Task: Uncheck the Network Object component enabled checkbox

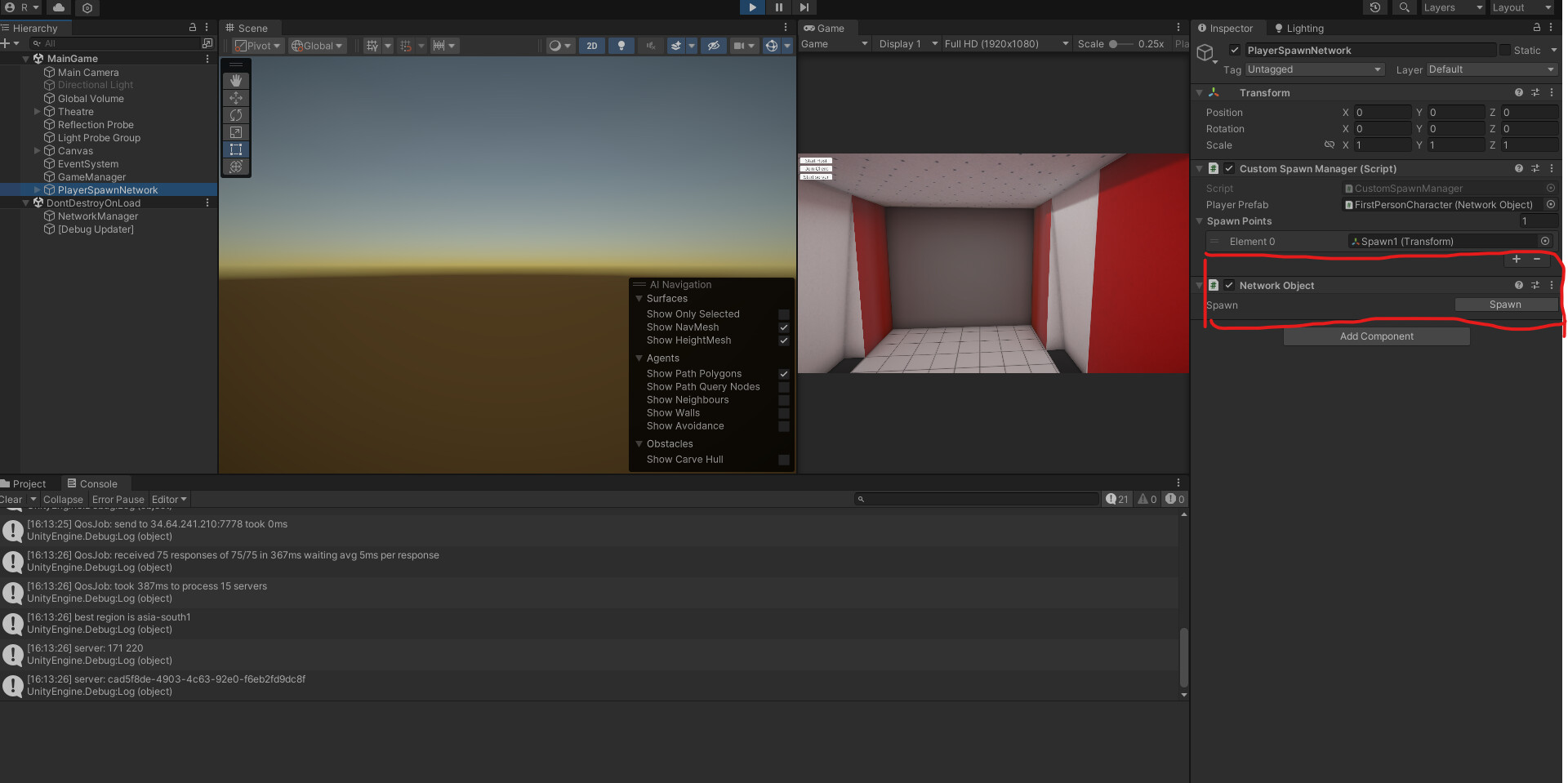Action: point(1229,285)
